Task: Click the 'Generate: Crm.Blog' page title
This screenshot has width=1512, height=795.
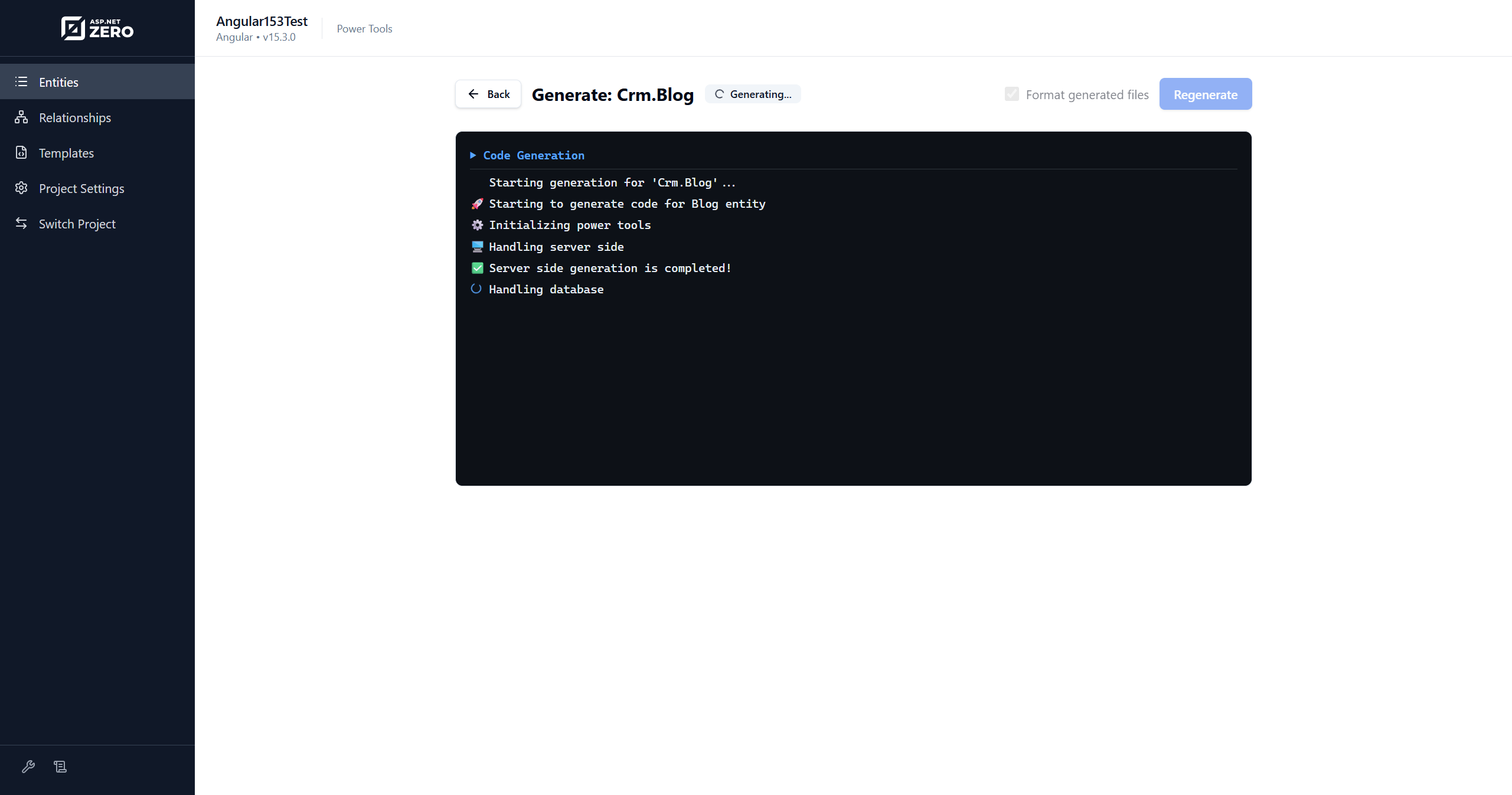Action: click(613, 94)
